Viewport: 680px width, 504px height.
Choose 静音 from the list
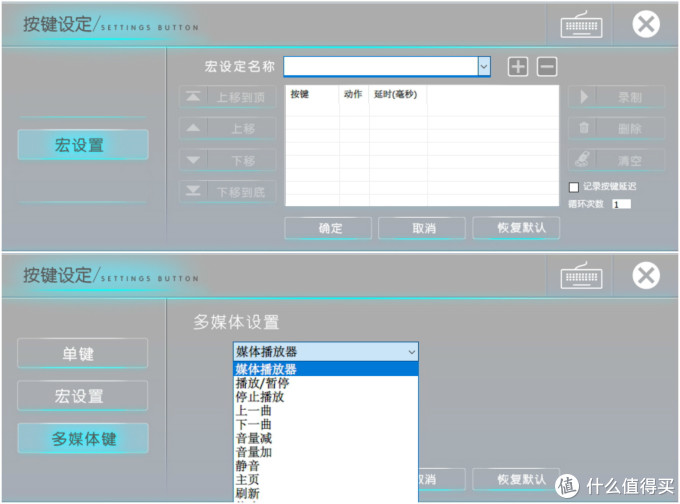point(326,466)
